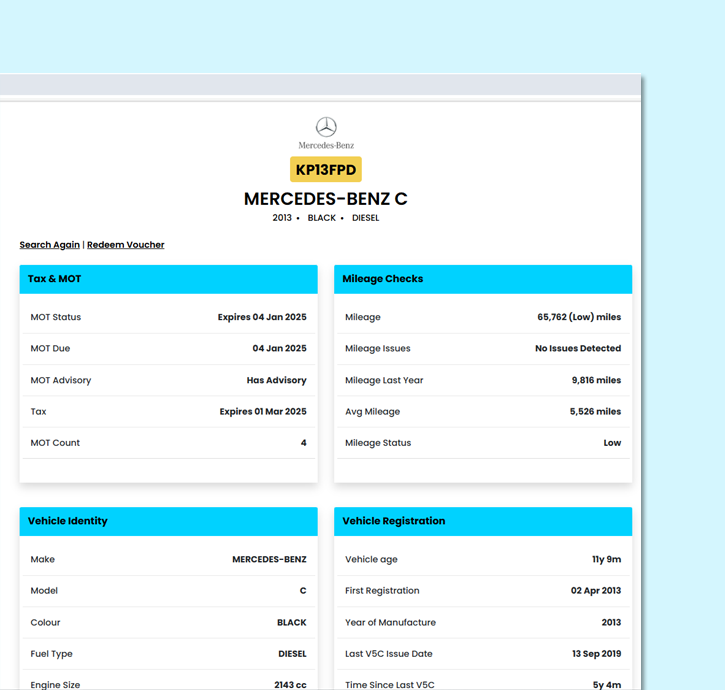Click the MERCEDES-BENZ C heading
This screenshot has width=725, height=690.
tap(326, 199)
